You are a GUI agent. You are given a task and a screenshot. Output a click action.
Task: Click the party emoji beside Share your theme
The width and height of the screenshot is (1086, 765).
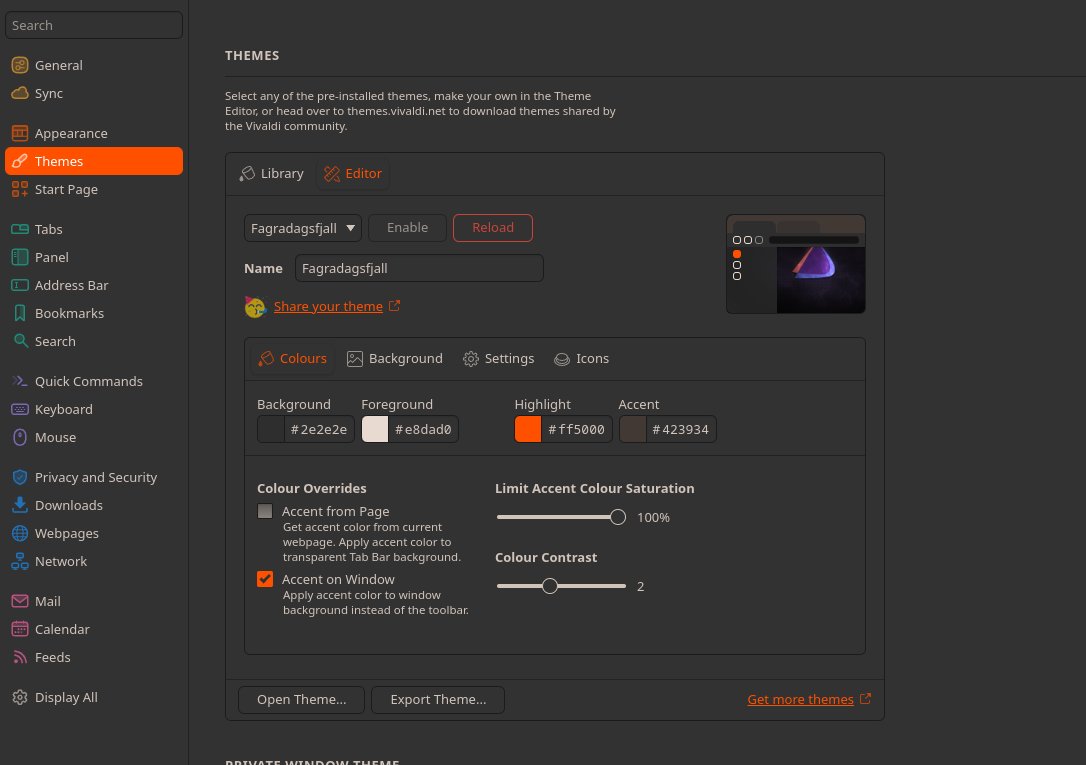pyautogui.click(x=256, y=307)
